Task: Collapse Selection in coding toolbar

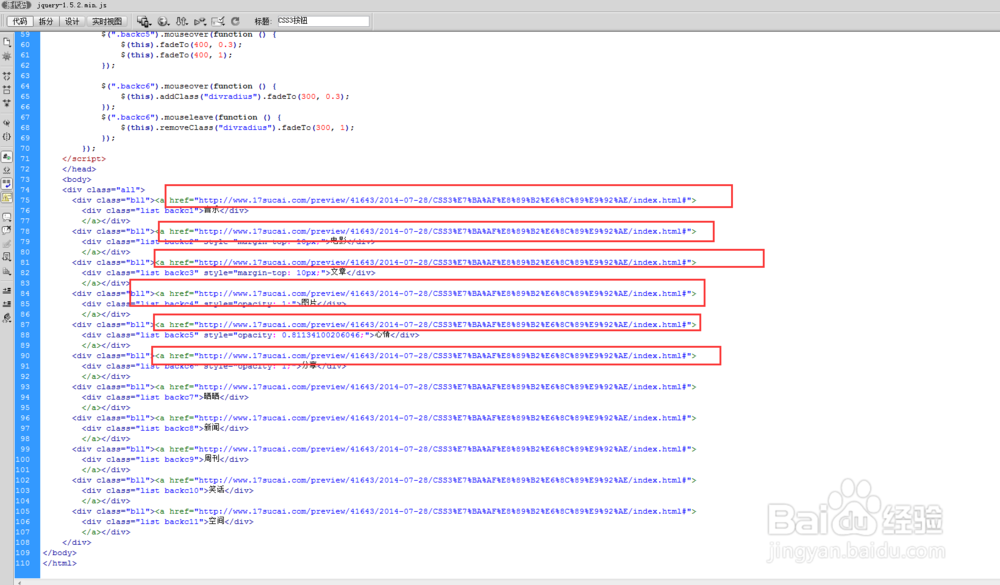Action: pyautogui.click(x=7, y=89)
